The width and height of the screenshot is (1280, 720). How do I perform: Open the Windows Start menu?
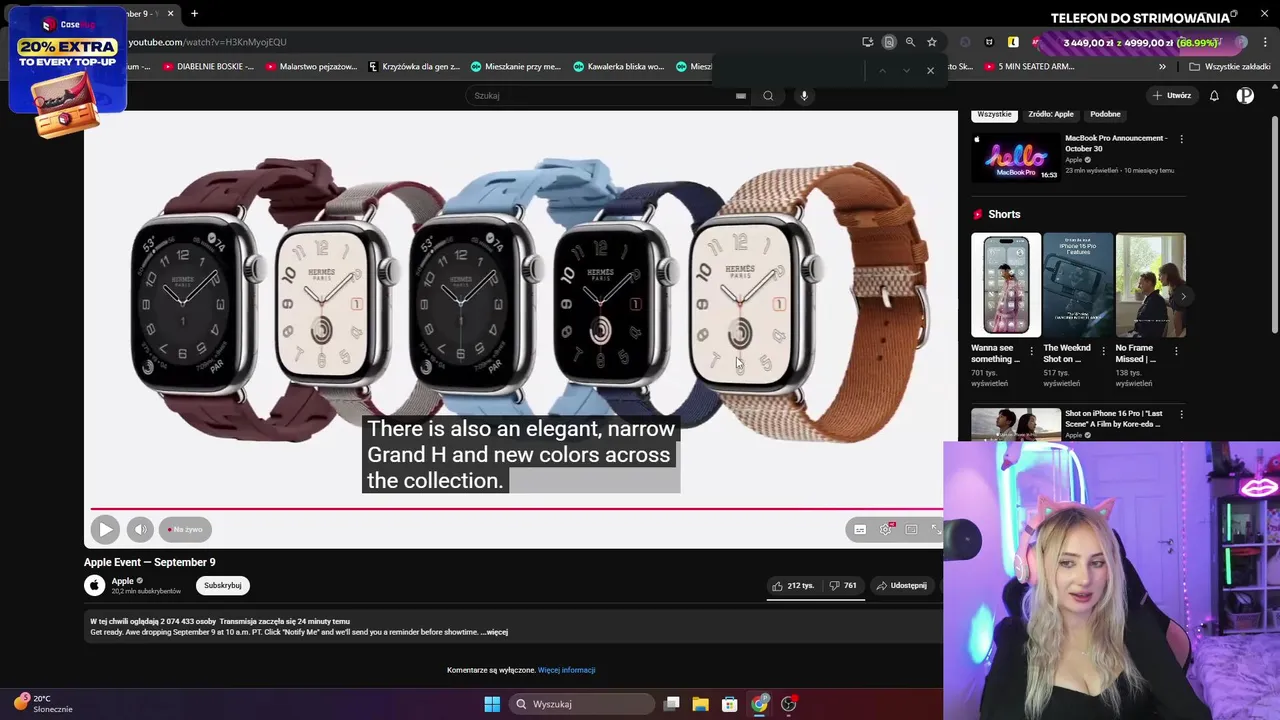(x=492, y=704)
